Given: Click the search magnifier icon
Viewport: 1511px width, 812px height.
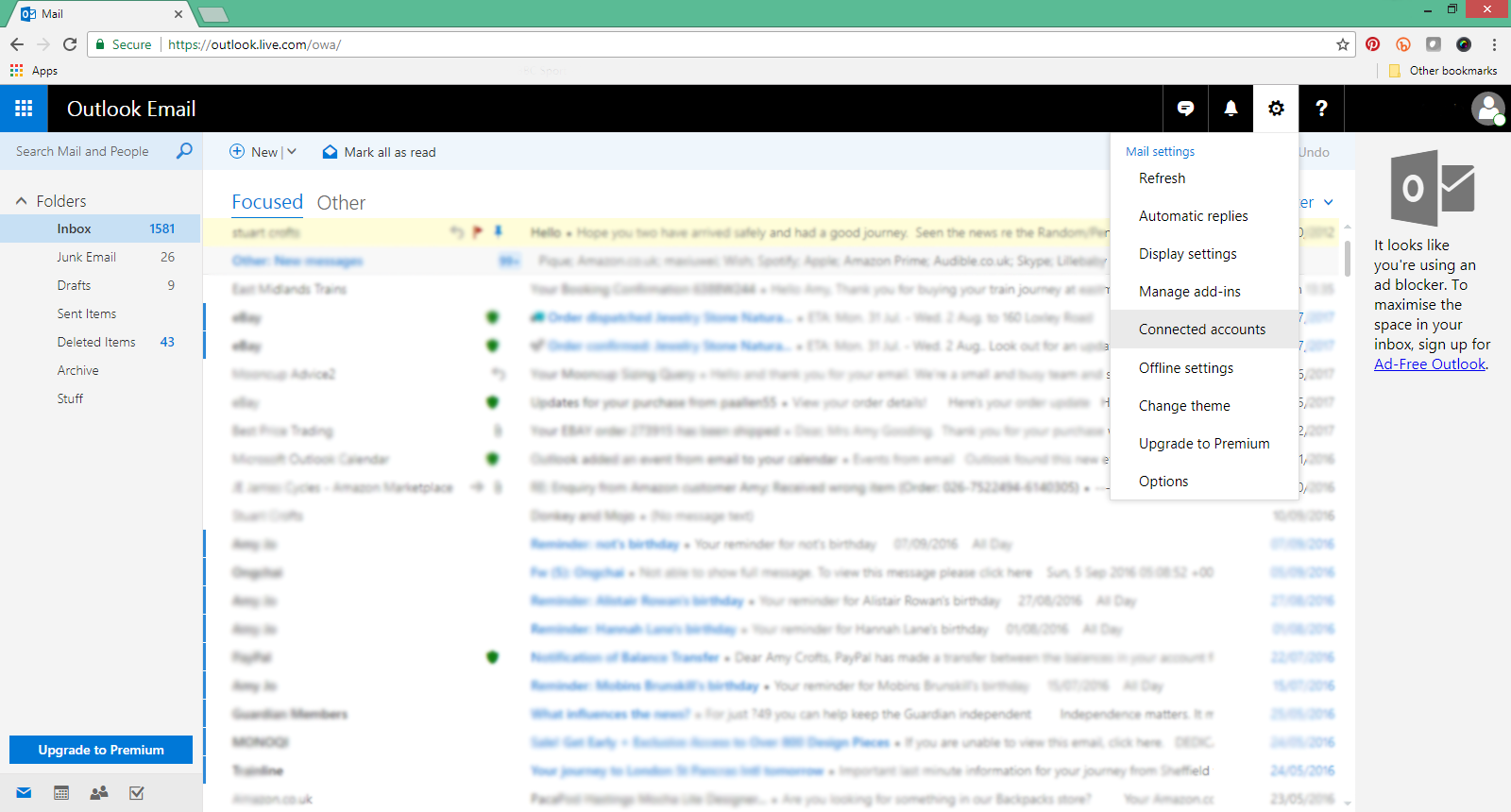Looking at the screenshot, I should pos(184,151).
